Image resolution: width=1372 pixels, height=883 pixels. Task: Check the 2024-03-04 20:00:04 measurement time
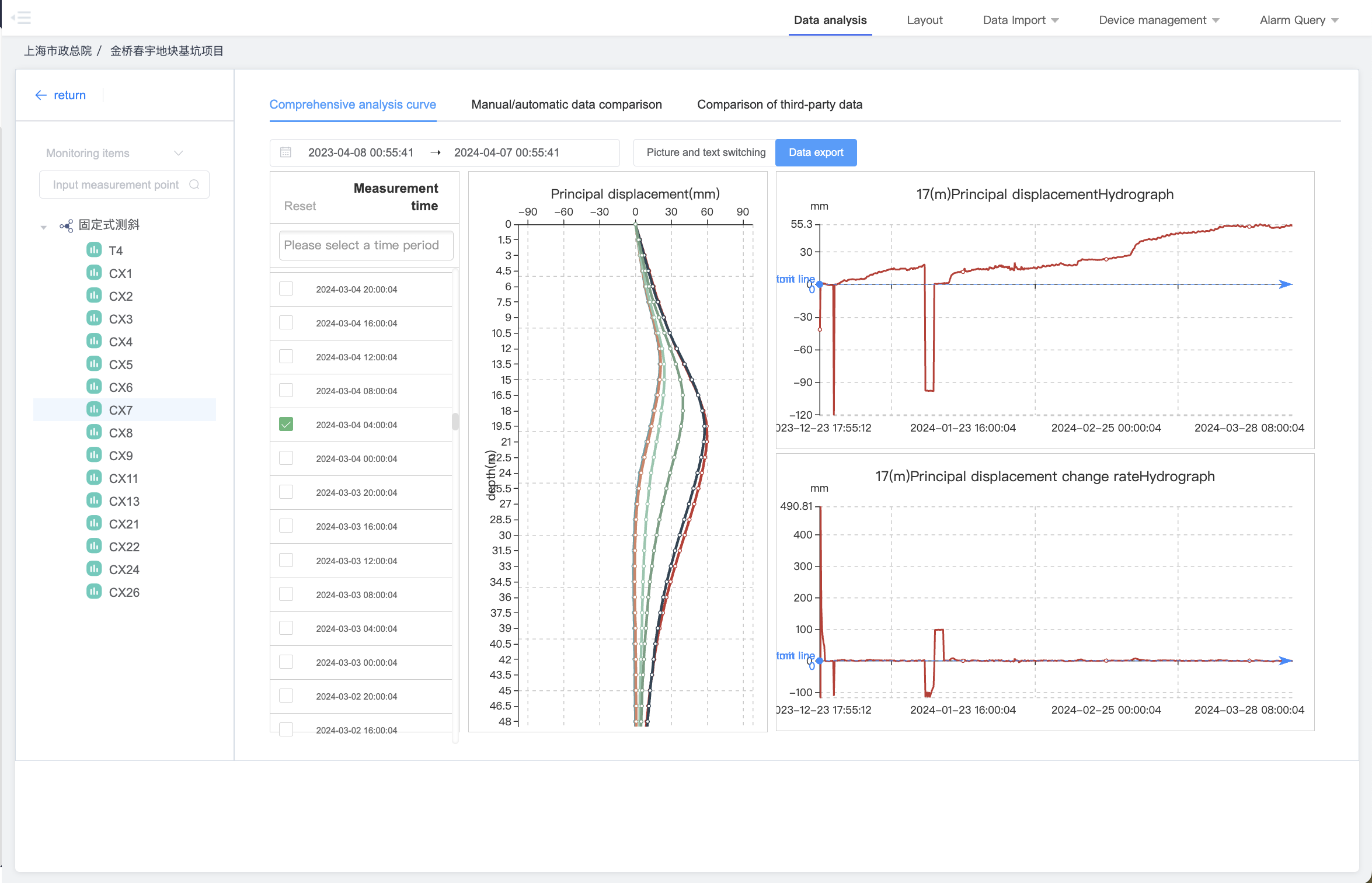click(286, 289)
